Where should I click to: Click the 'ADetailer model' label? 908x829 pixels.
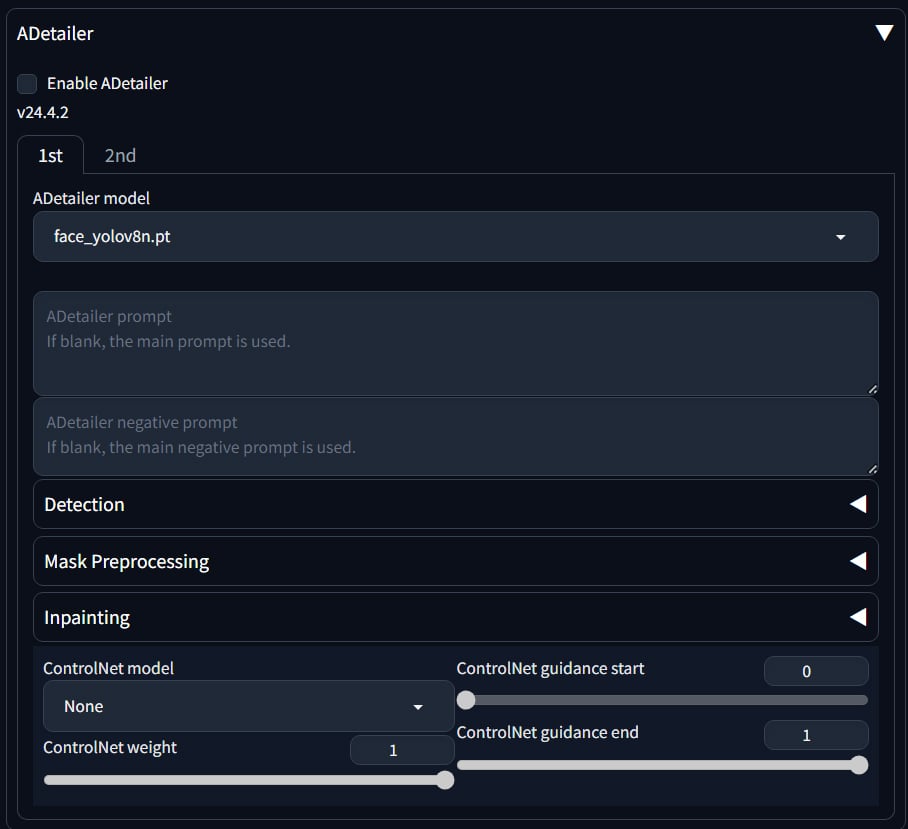[91, 198]
